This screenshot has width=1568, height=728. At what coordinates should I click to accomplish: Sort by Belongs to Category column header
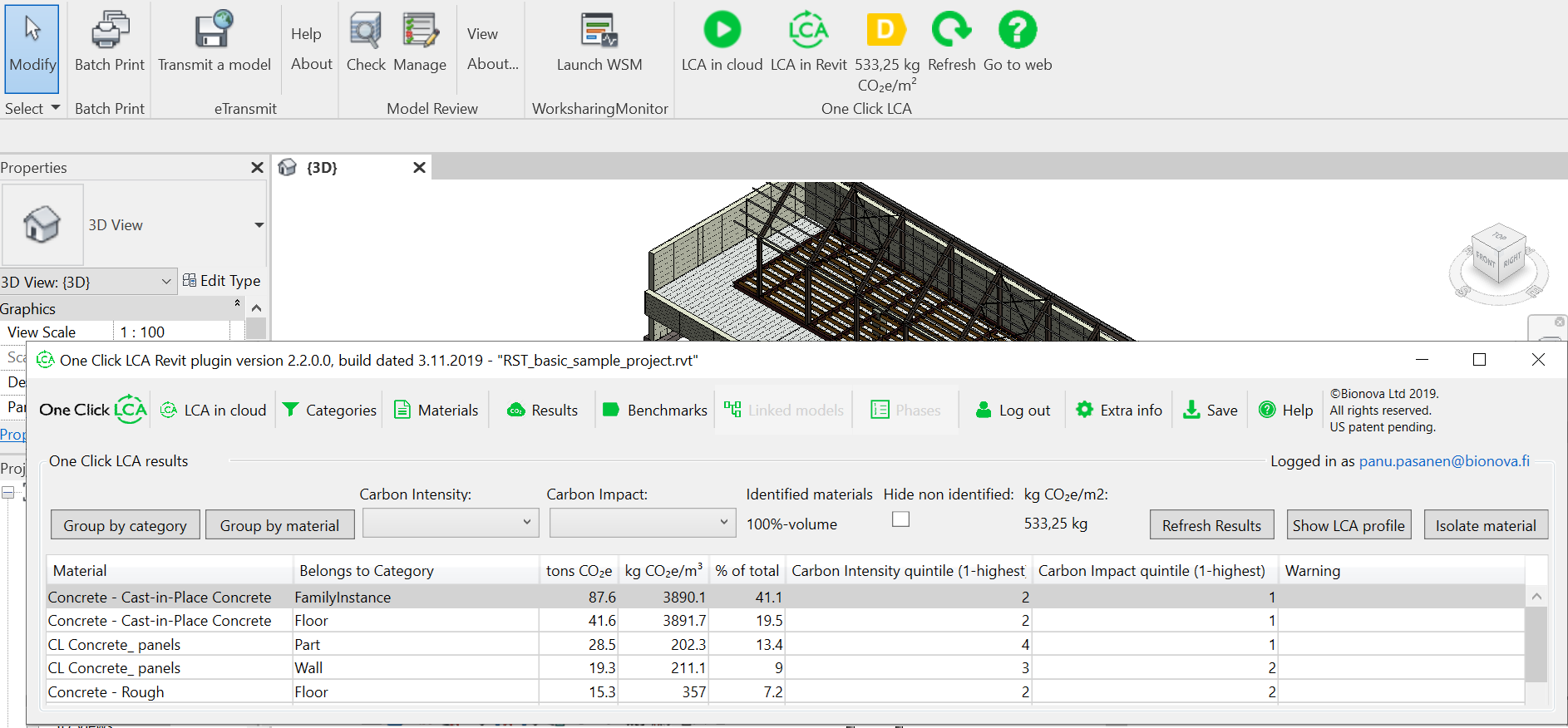pyautogui.click(x=416, y=571)
